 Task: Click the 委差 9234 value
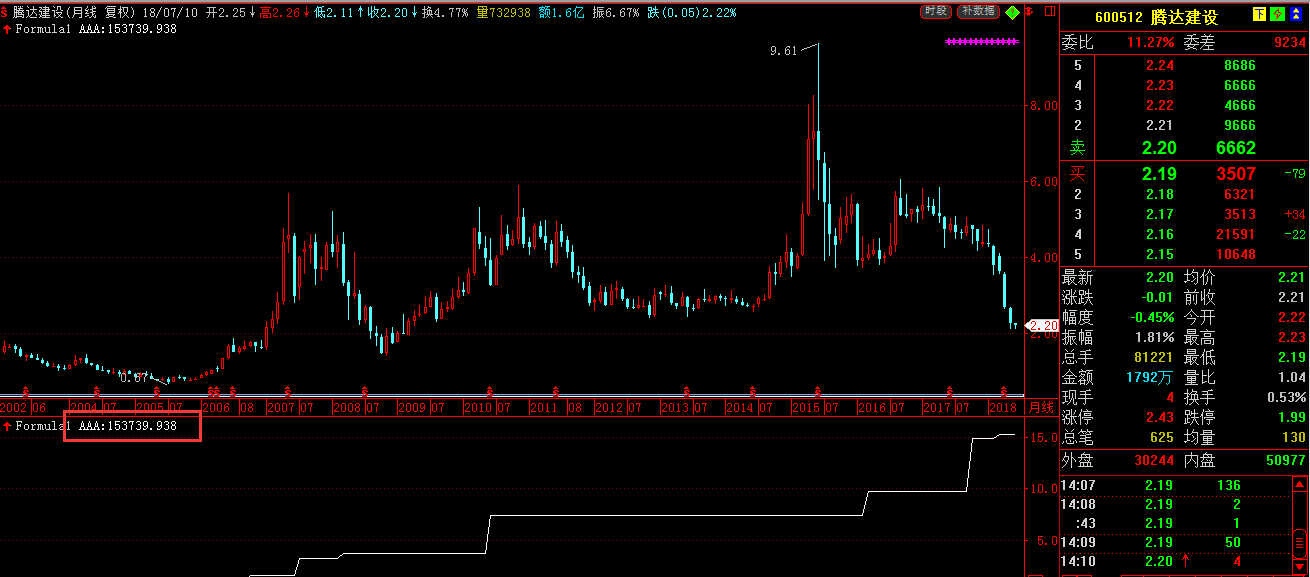pos(1289,43)
